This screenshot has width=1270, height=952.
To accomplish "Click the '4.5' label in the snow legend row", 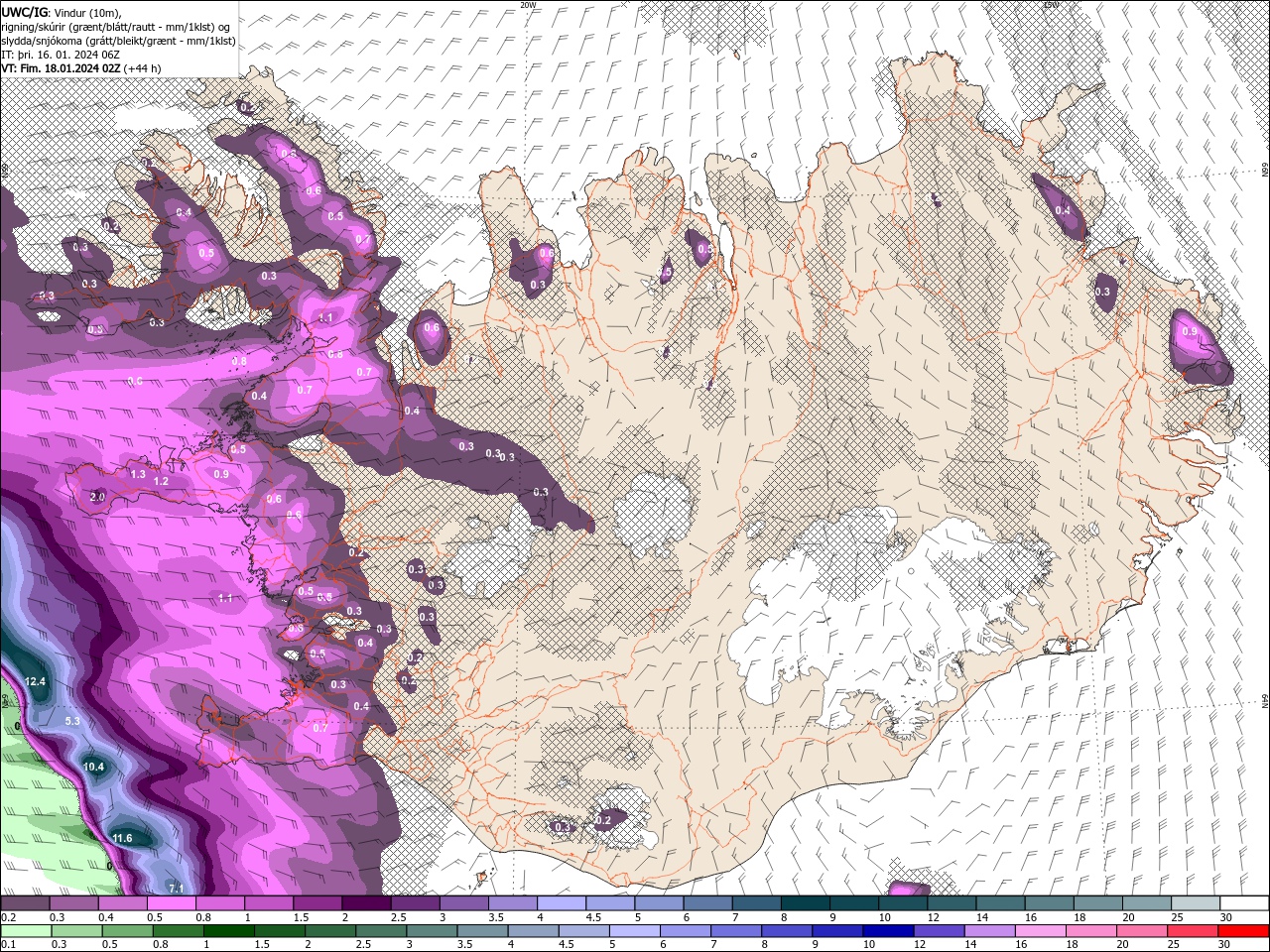I will point(593,917).
